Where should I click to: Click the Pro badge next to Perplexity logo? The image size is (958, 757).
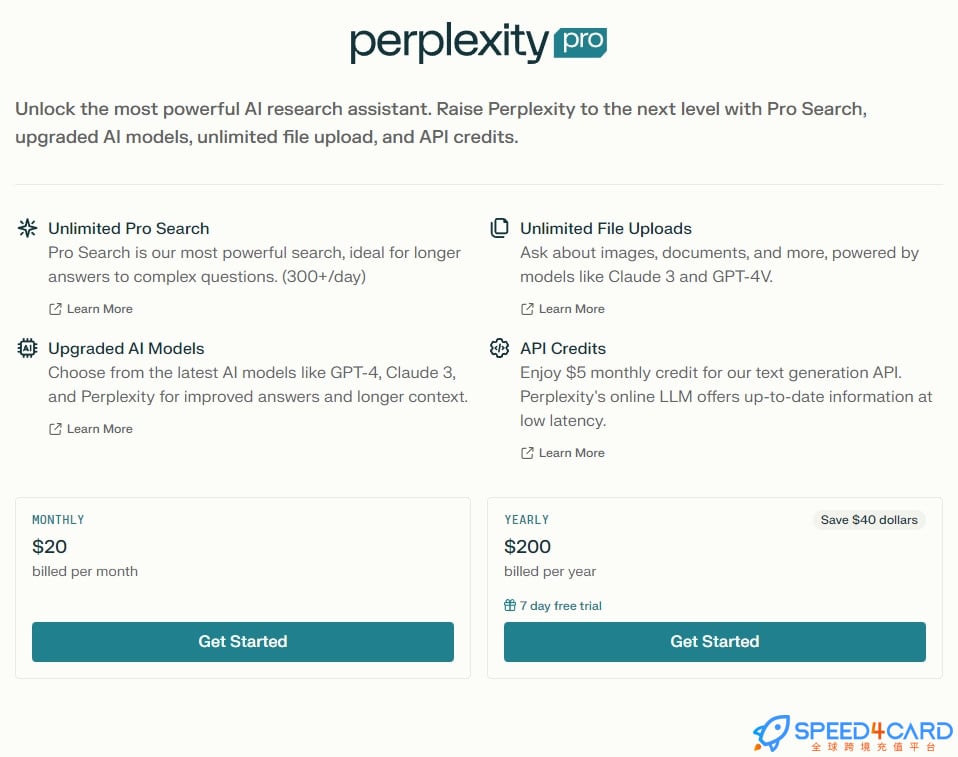click(x=580, y=42)
